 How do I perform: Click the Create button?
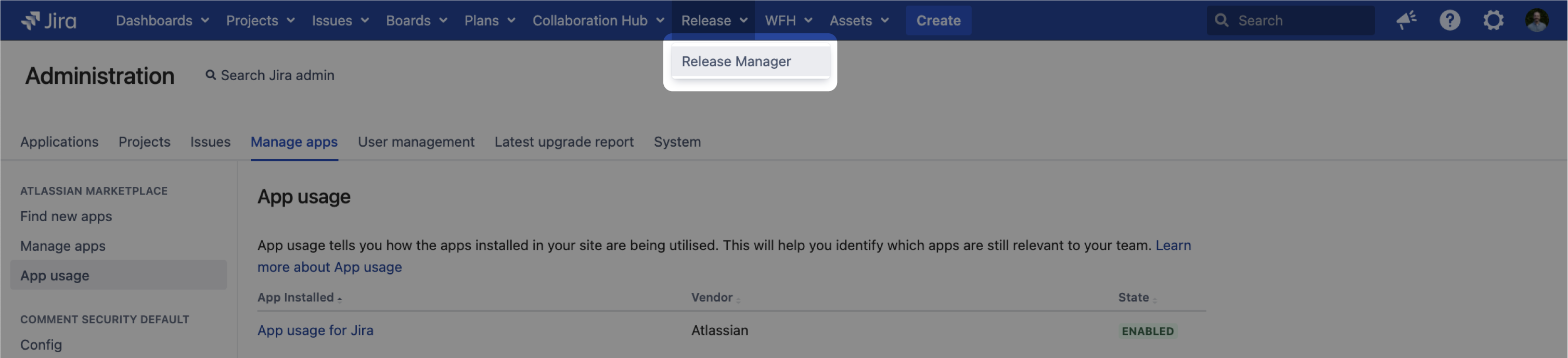click(938, 21)
